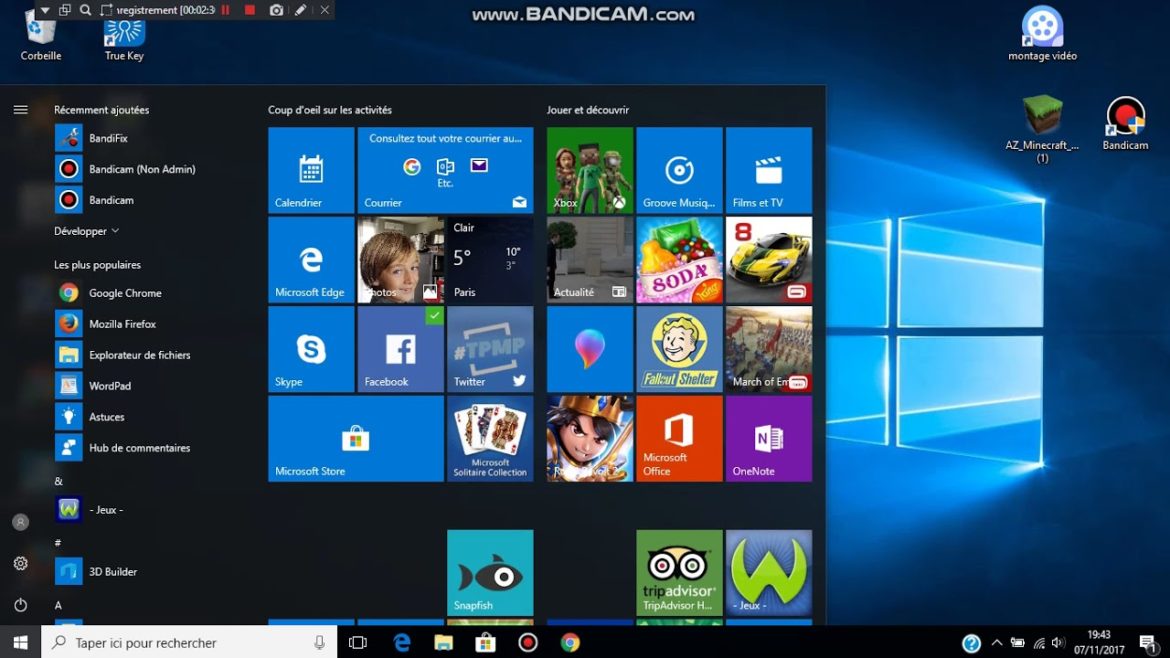Expand the Start menu hamburger navigation
Image resolution: width=1170 pixels, height=658 pixels.
[20, 110]
